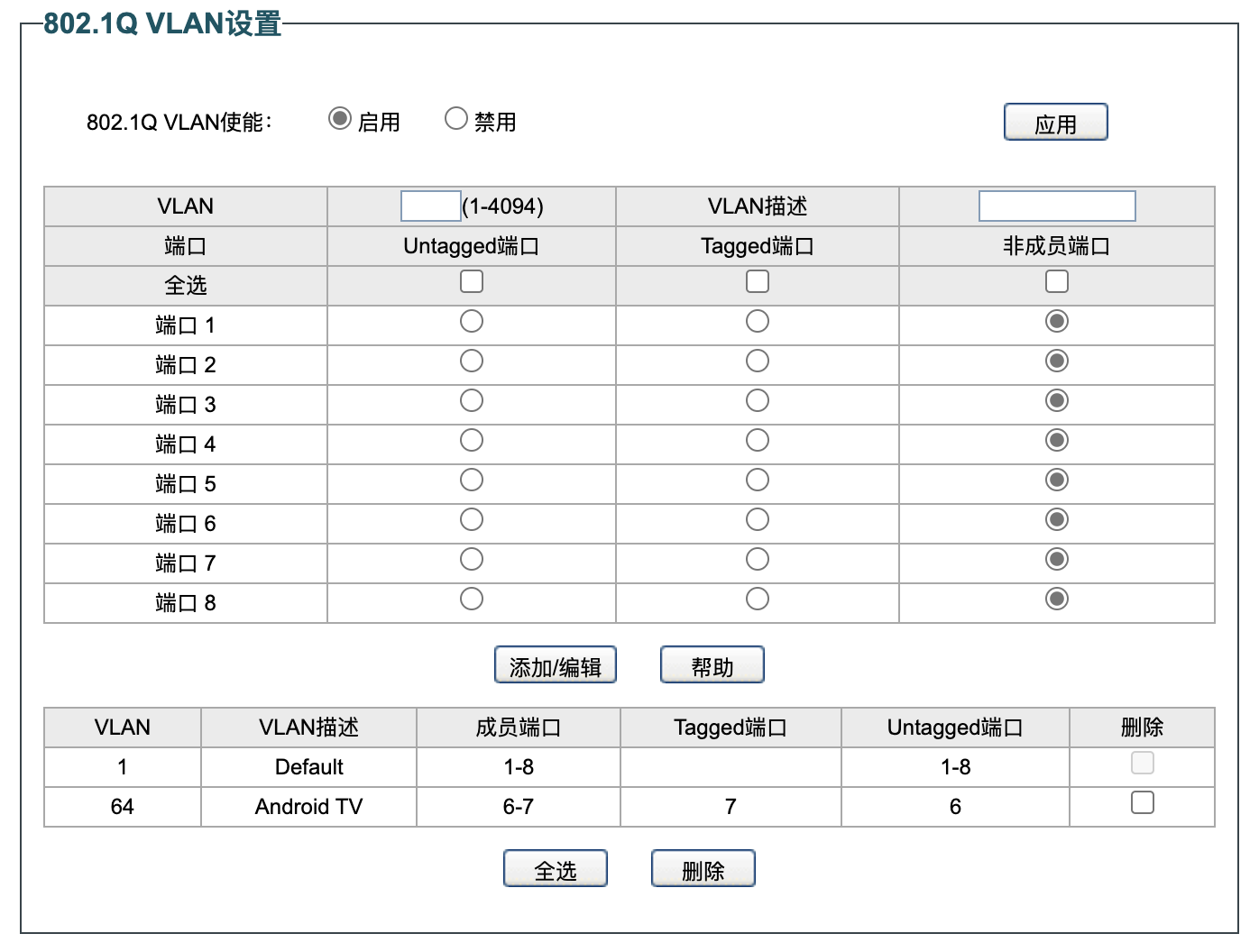
Task: Check 全选 under Tagged端口
Action: click(x=758, y=282)
